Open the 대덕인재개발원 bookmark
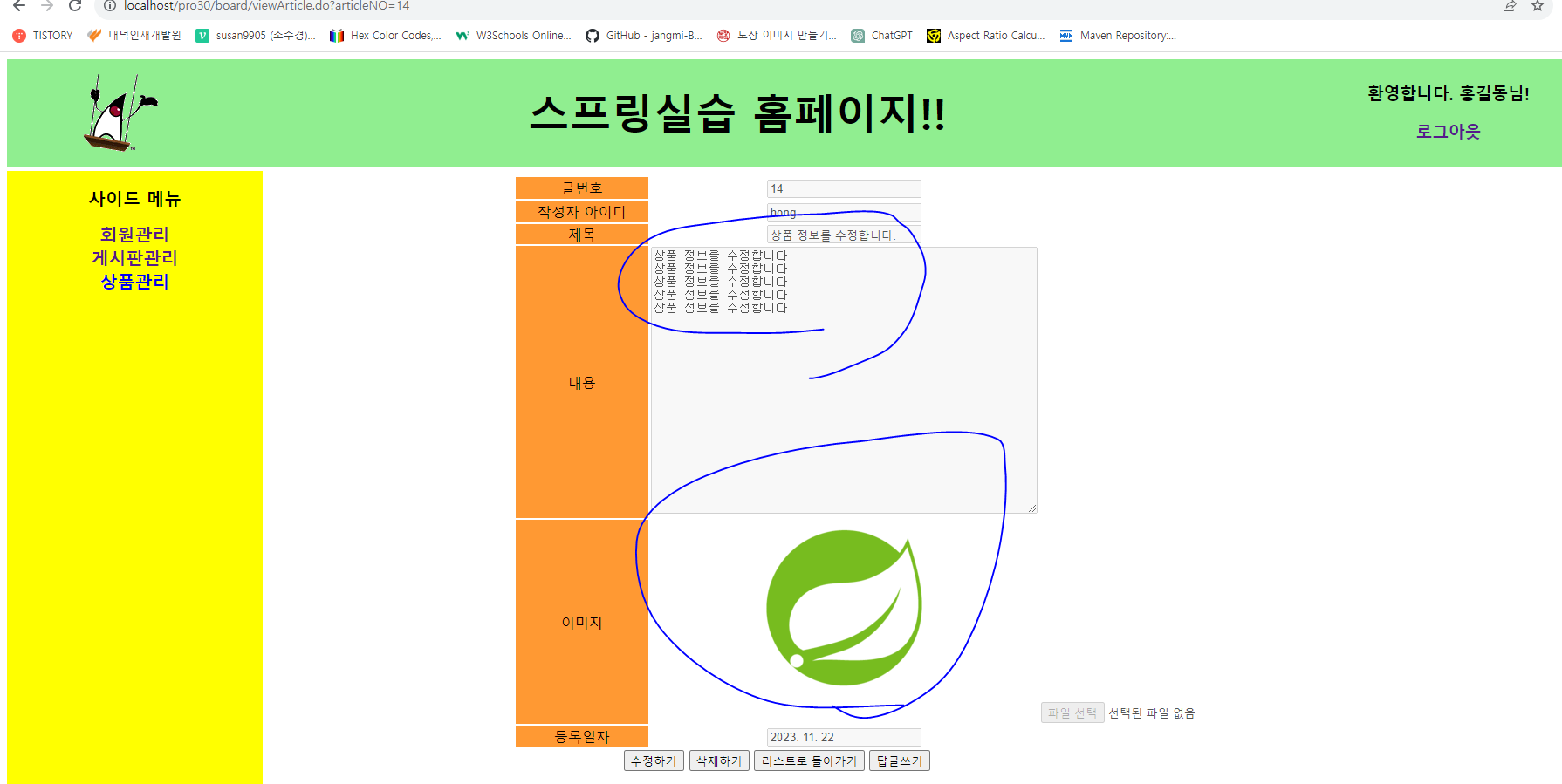The image size is (1562, 784). click(x=134, y=36)
